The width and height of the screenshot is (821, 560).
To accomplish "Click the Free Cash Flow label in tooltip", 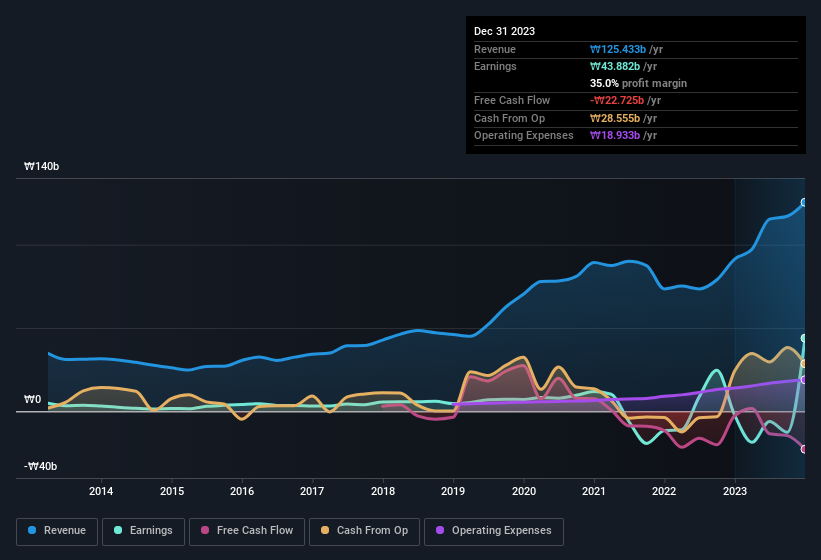I will 512,100.
